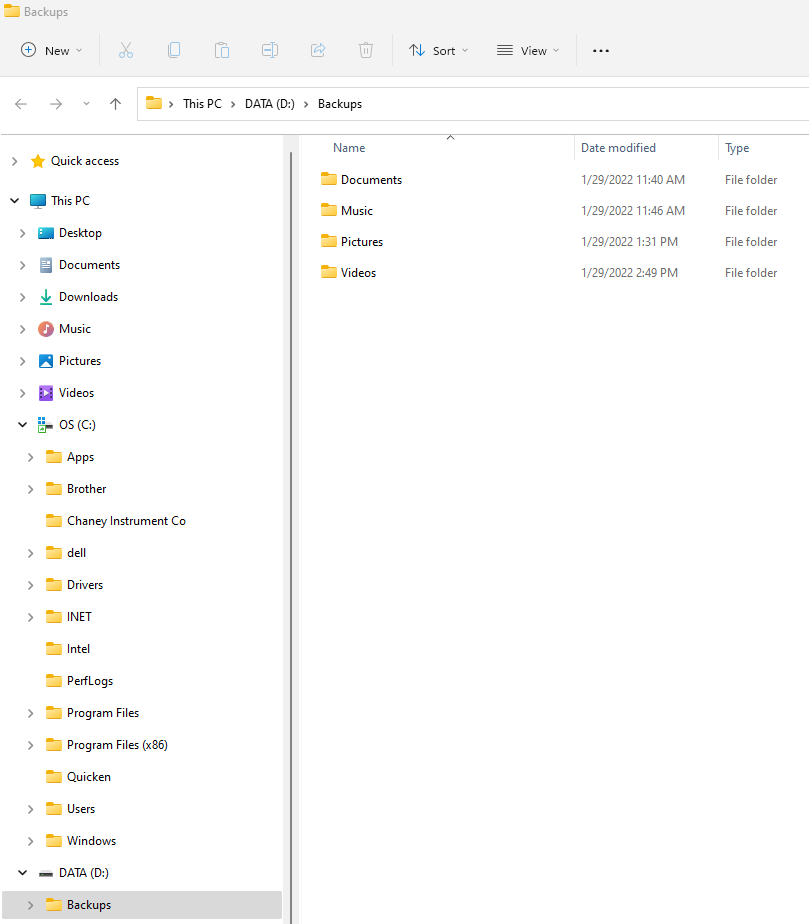Sort by the Name column header
This screenshot has width=809, height=924.
pyautogui.click(x=349, y=148)
